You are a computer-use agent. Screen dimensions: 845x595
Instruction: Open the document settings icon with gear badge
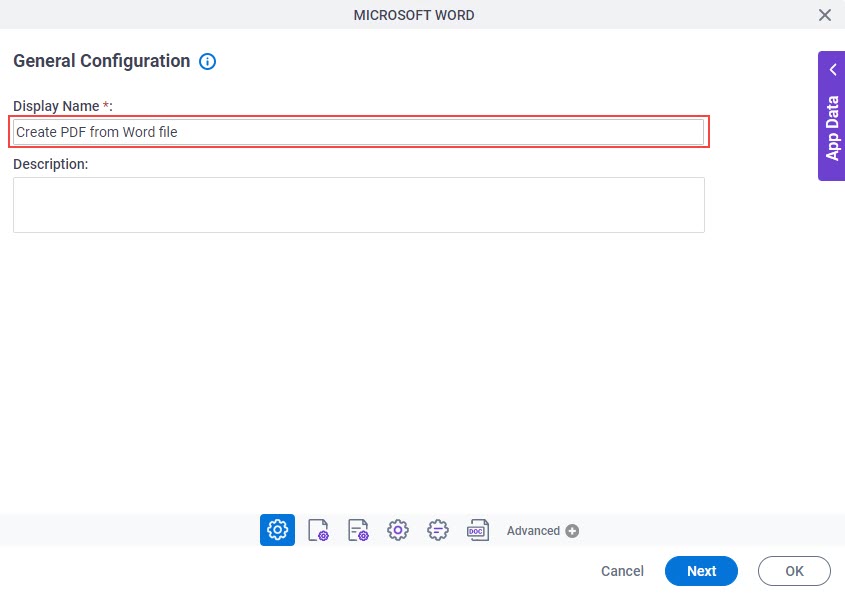[x=318, y=530]
